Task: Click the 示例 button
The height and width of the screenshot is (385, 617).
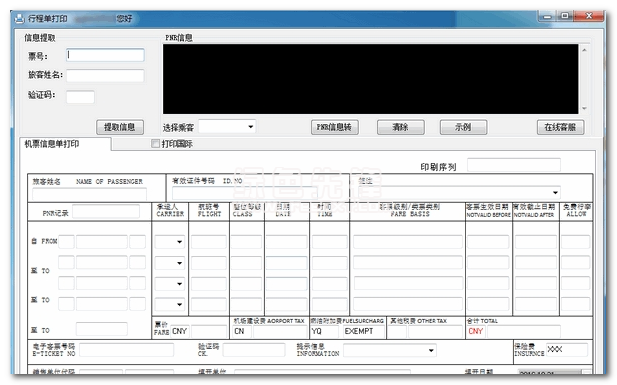Action: click(x=463, y=127)
